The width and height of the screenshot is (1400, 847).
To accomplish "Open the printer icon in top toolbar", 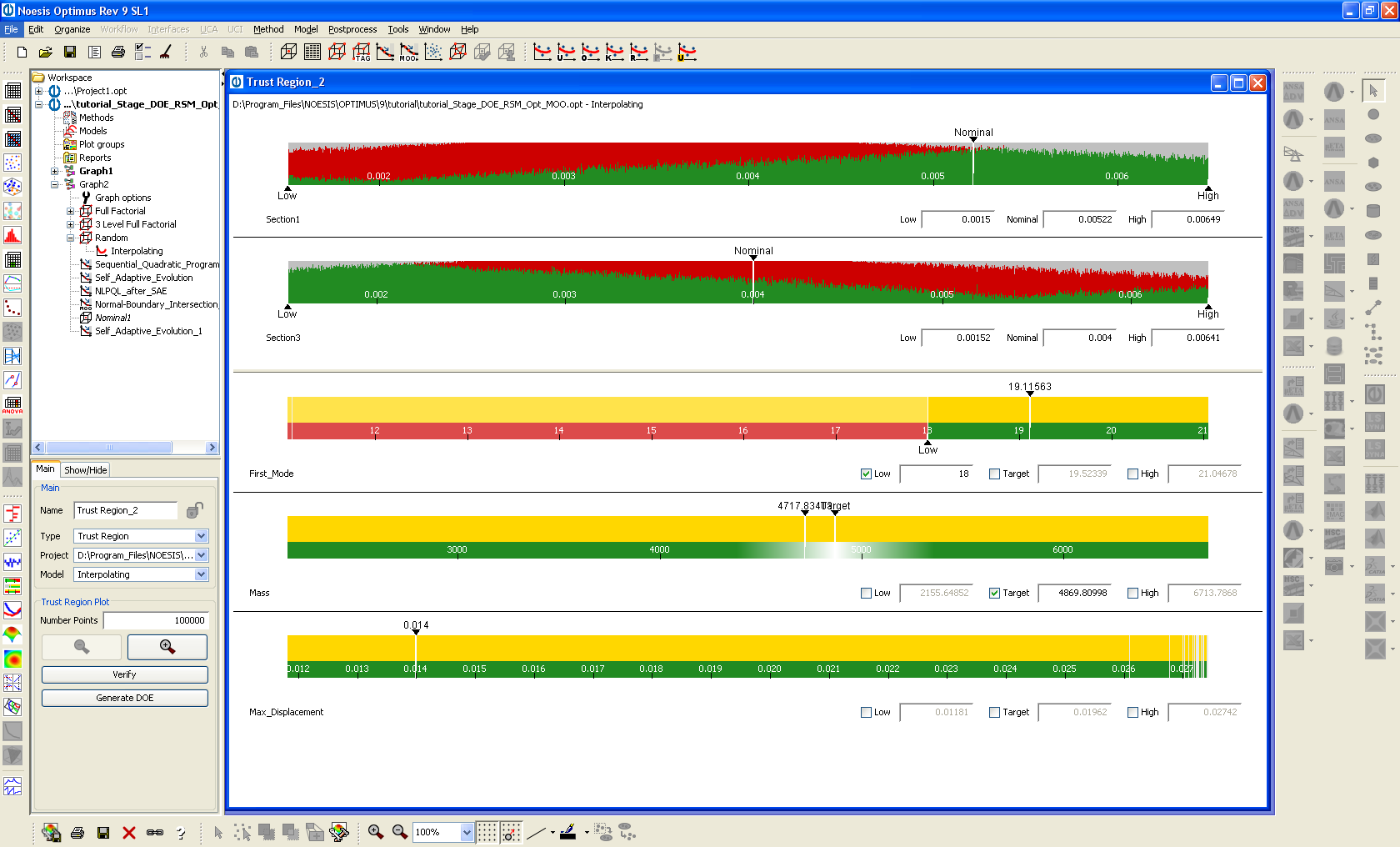I will tap(118, 53).
